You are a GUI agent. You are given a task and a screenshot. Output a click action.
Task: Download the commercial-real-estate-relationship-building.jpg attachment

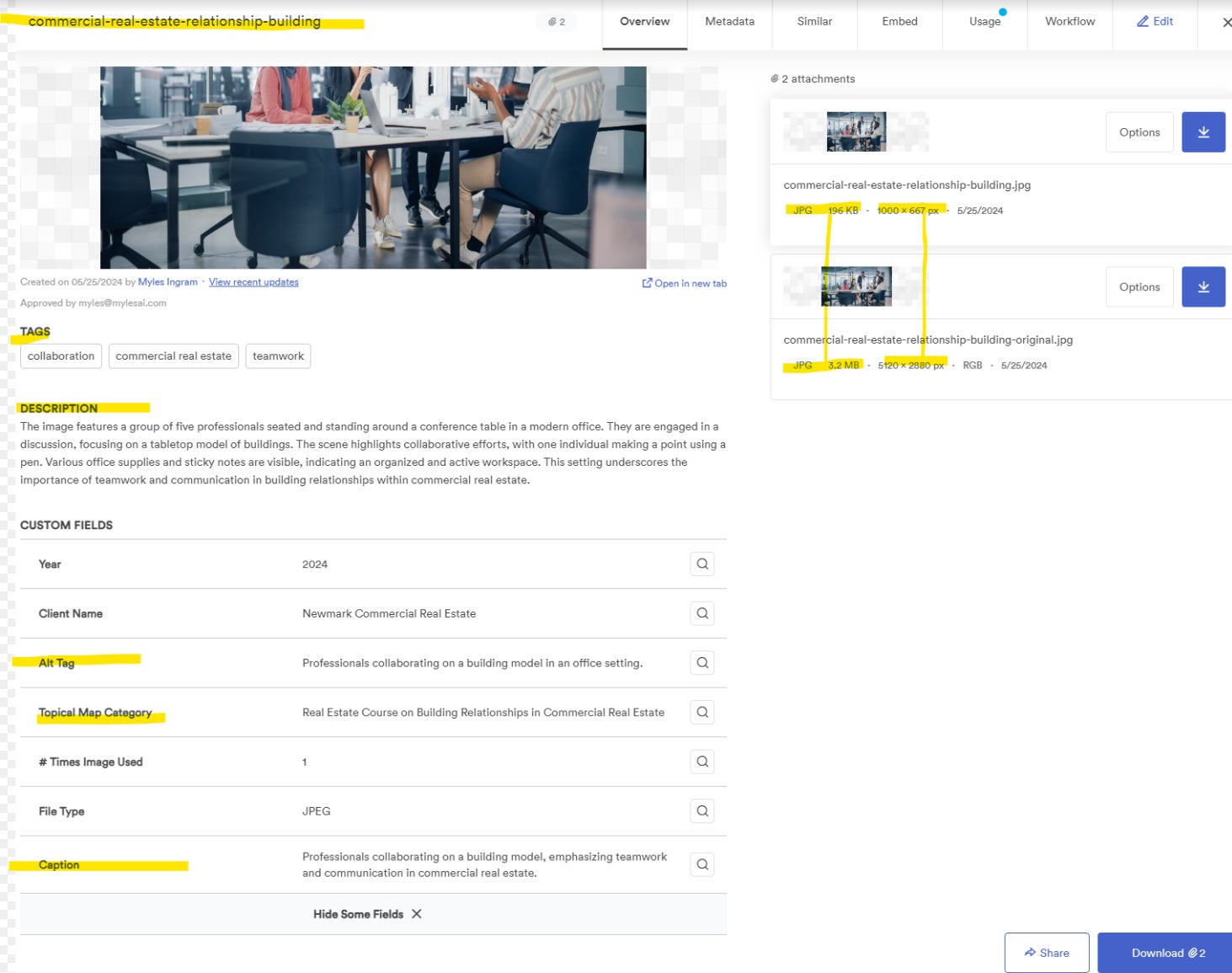(1203, 132)
